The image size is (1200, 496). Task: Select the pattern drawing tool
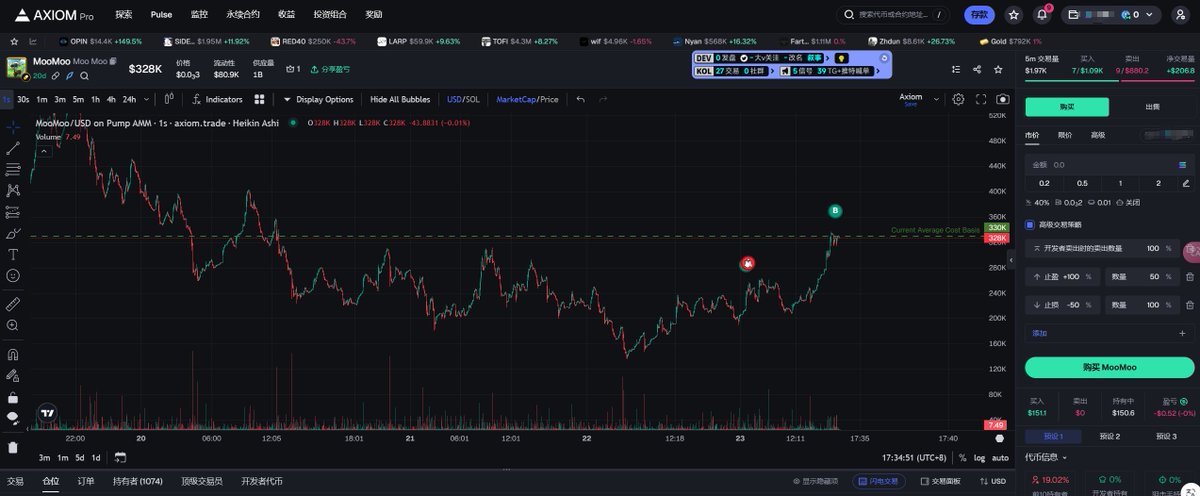(x=13, y=190)
